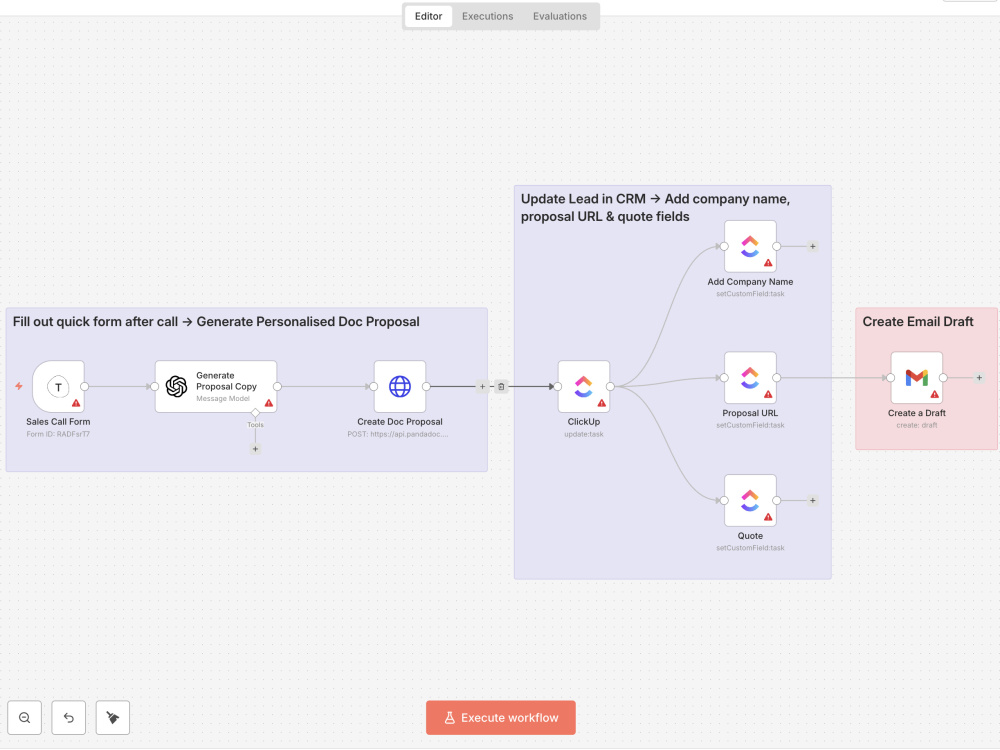Click the Proposal URL node input connector
The image size is (1000, 750).
click(x=724, y=378)
